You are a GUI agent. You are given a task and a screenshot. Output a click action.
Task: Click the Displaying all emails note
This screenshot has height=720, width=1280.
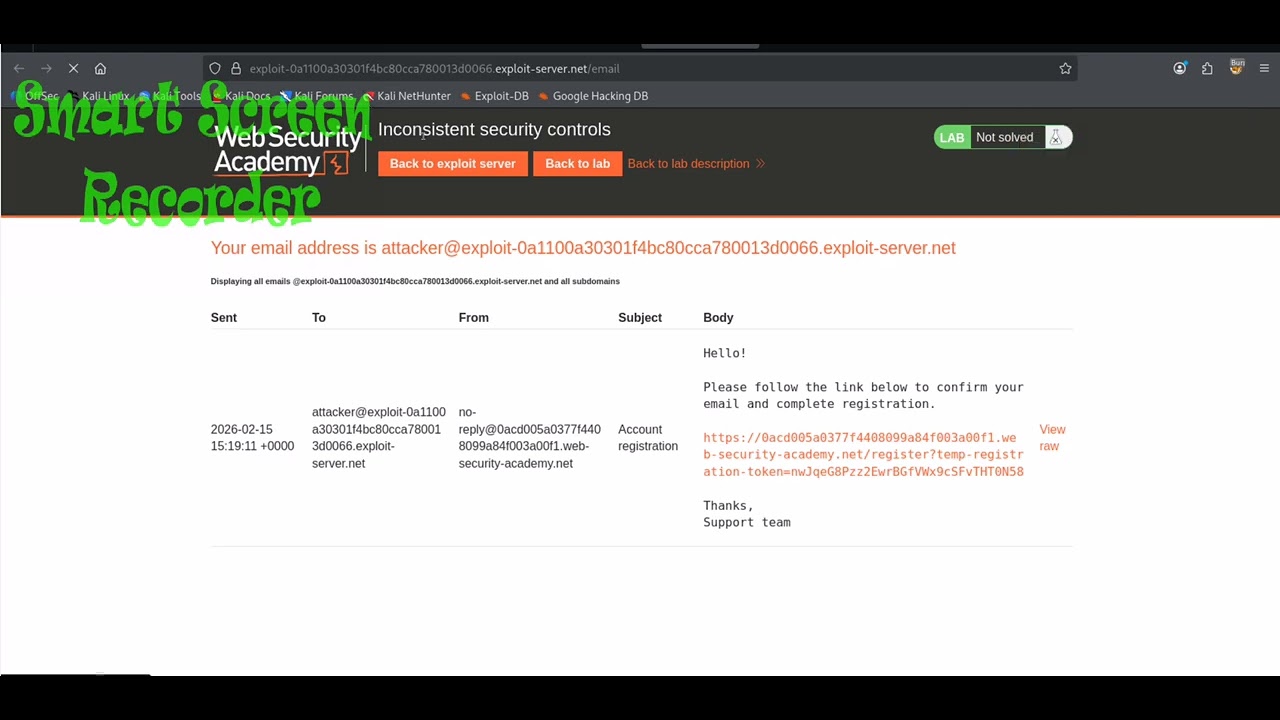click(415, 282)
